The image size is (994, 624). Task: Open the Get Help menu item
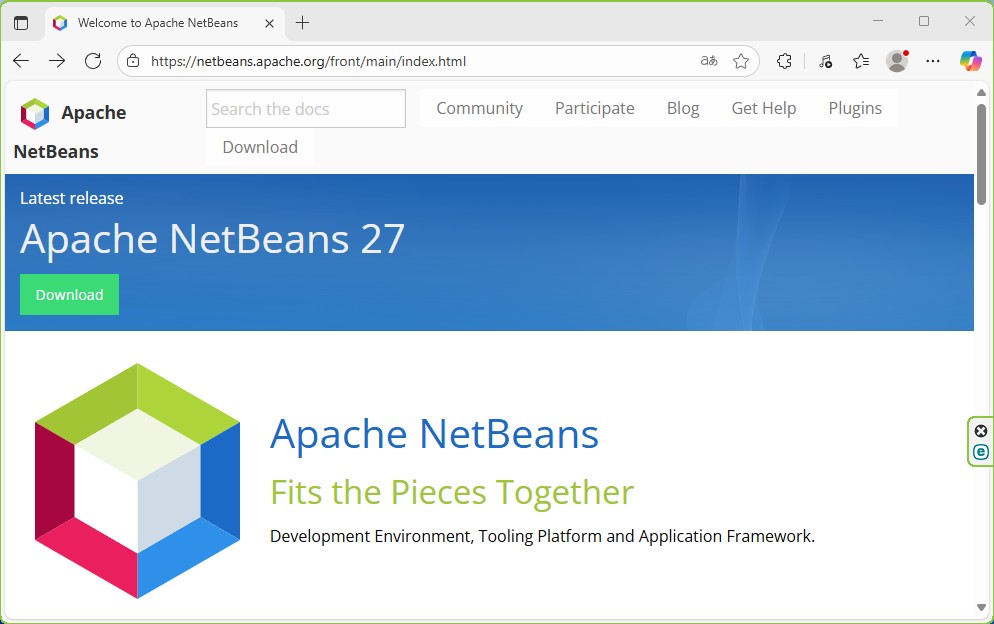763,108
